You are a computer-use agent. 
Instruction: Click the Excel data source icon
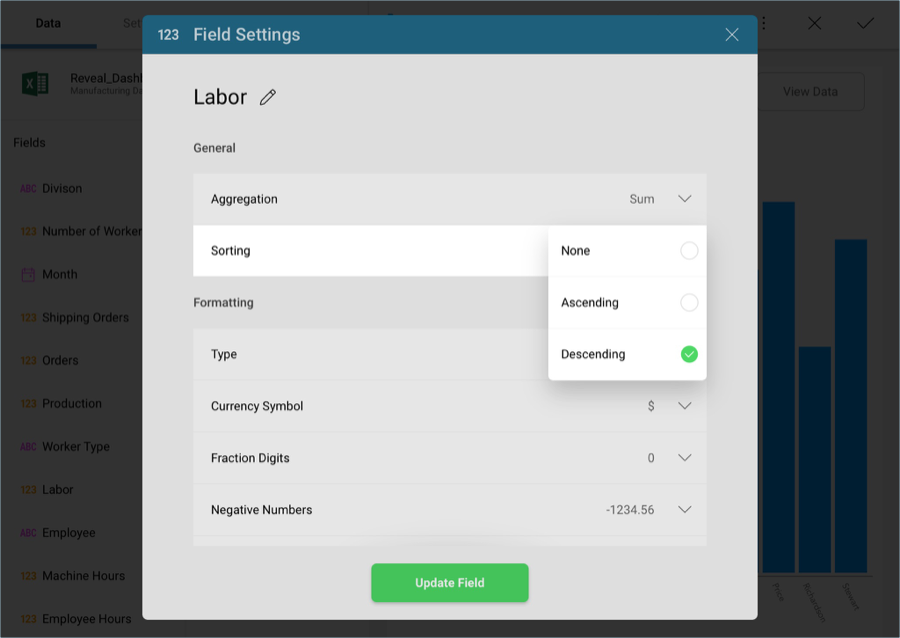tap(36, 83)
